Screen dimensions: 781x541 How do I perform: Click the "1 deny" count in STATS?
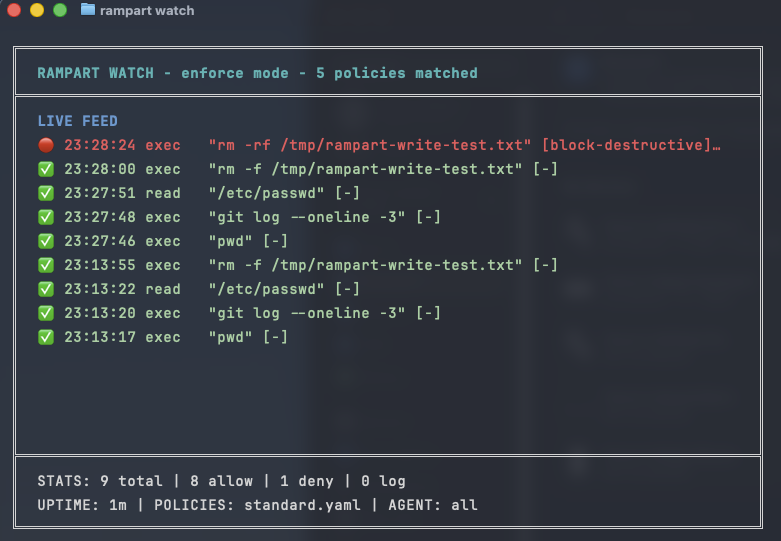pos(300,481)
